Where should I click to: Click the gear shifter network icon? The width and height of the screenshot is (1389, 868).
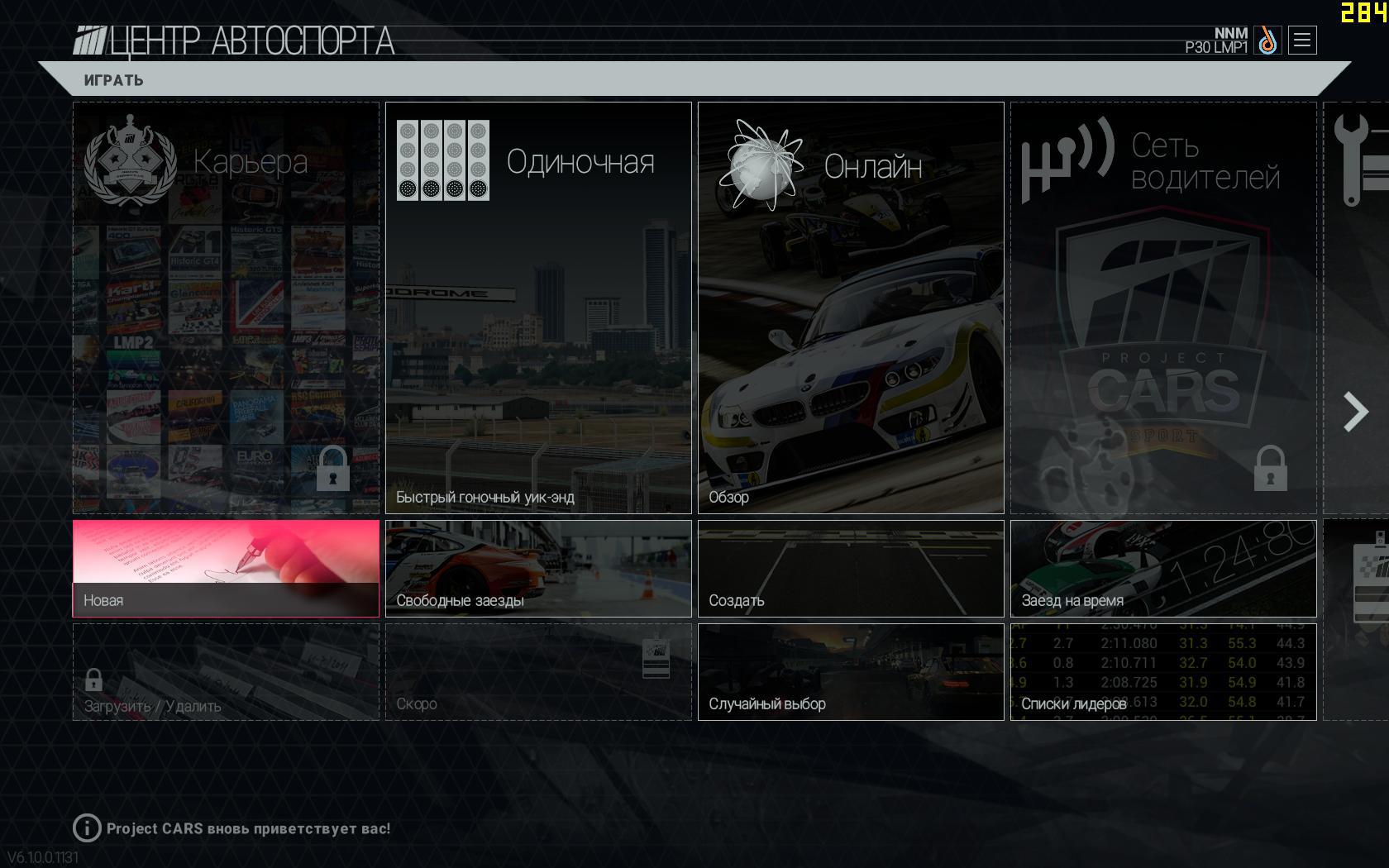point(1067,159)
